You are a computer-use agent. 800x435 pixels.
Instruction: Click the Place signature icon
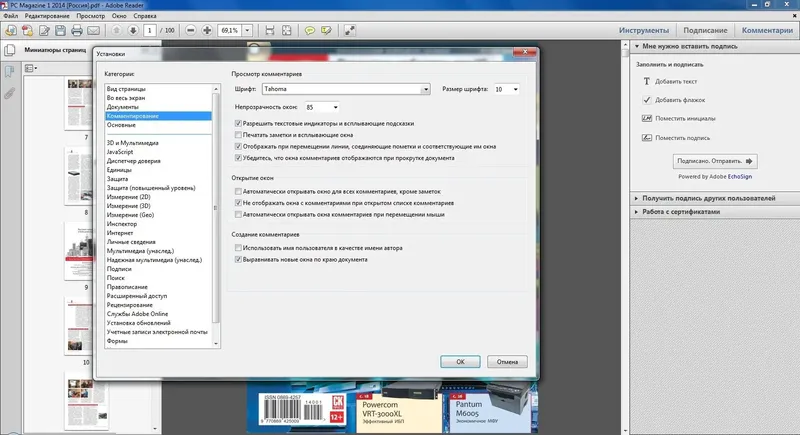(x=646, y=138)
